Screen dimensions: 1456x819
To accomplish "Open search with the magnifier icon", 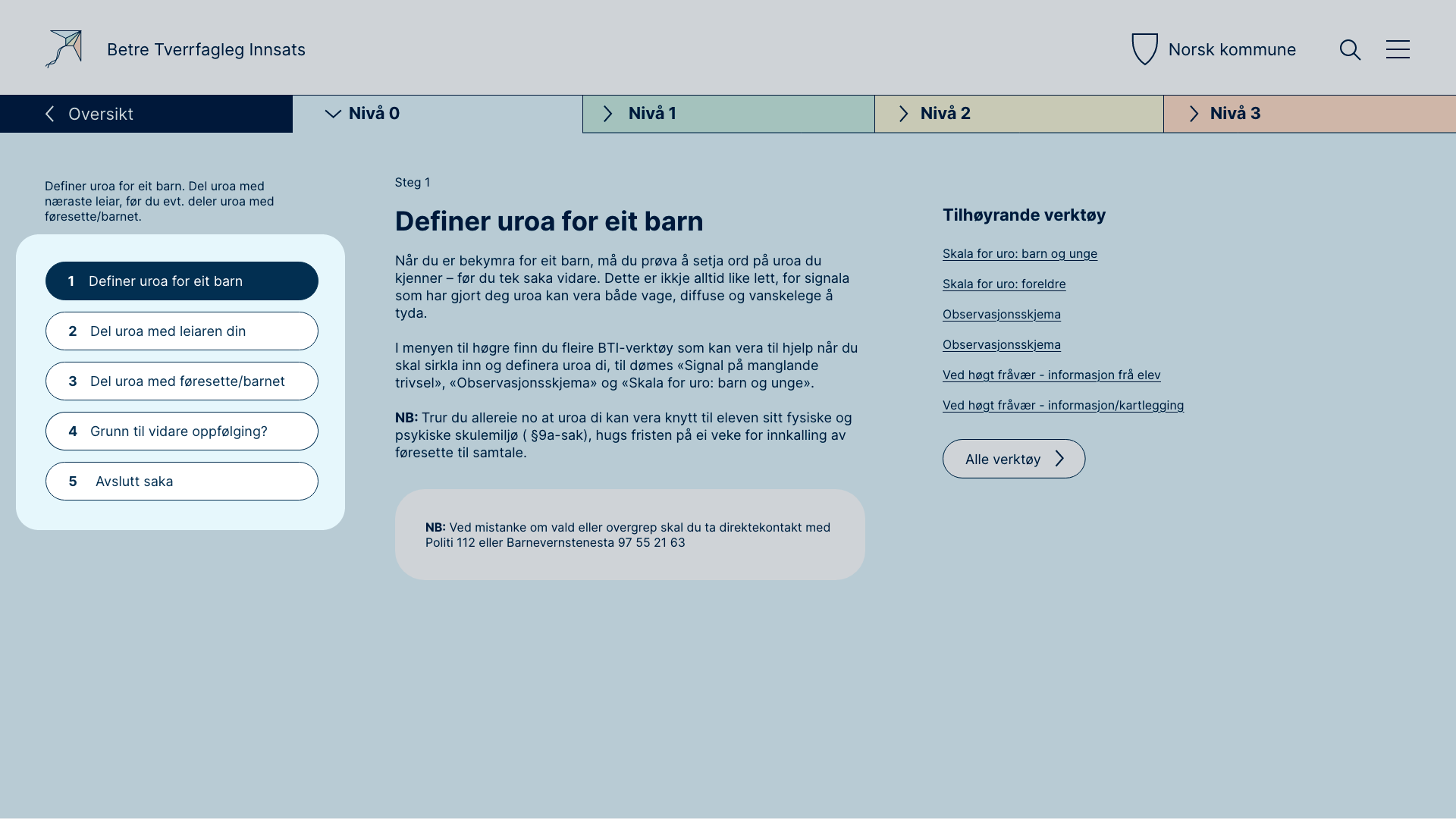I will (1350, 50).
